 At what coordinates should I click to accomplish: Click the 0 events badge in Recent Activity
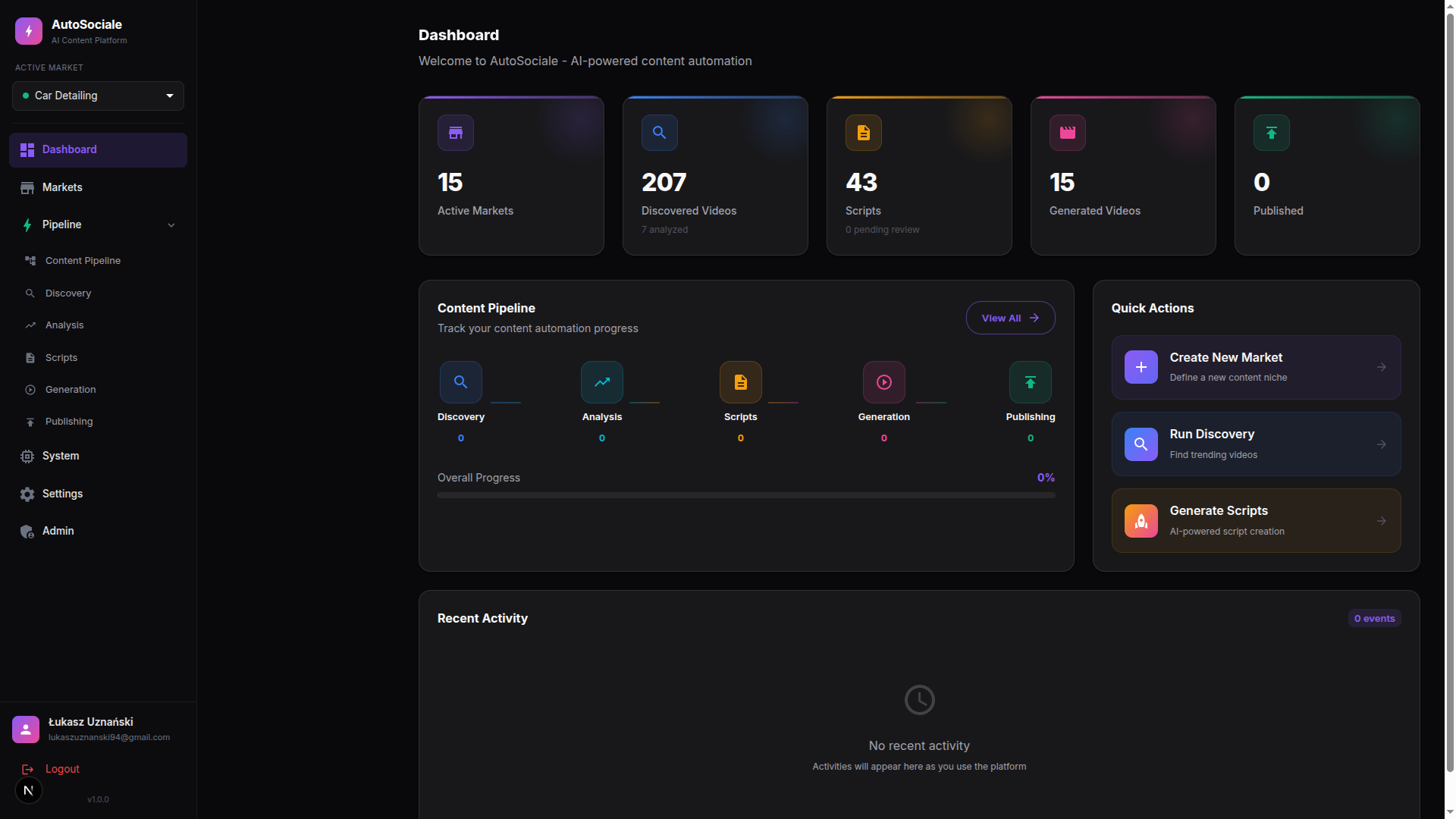click(1374, 618)
